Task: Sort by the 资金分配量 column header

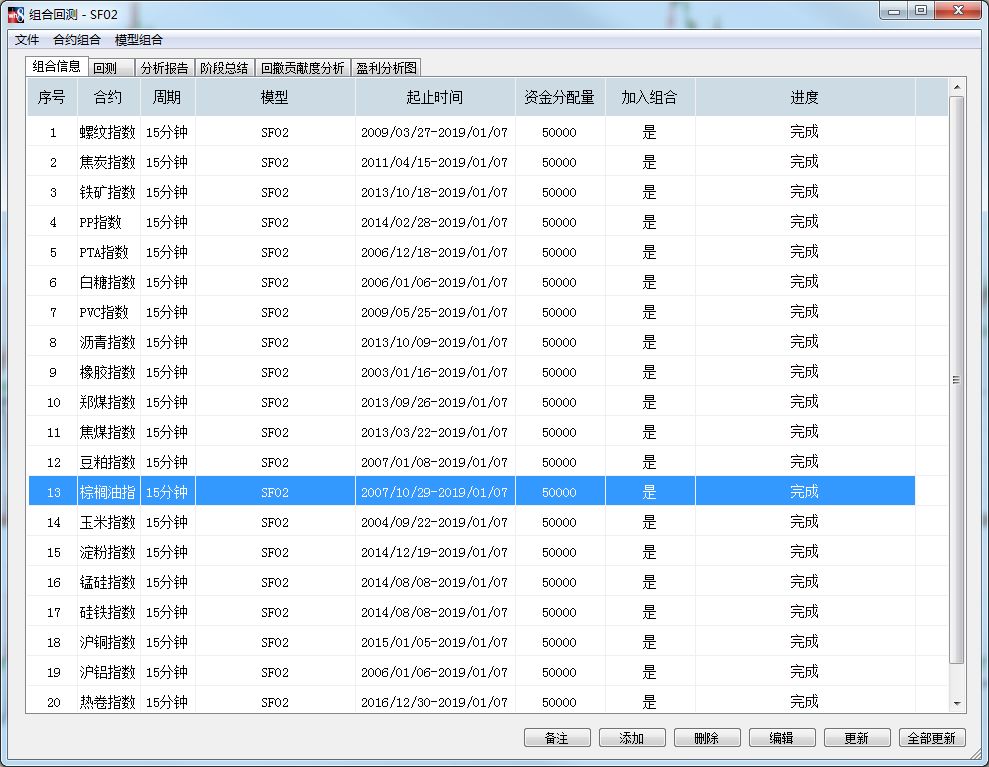Action: pyautogui.click(x=560, y=98)
